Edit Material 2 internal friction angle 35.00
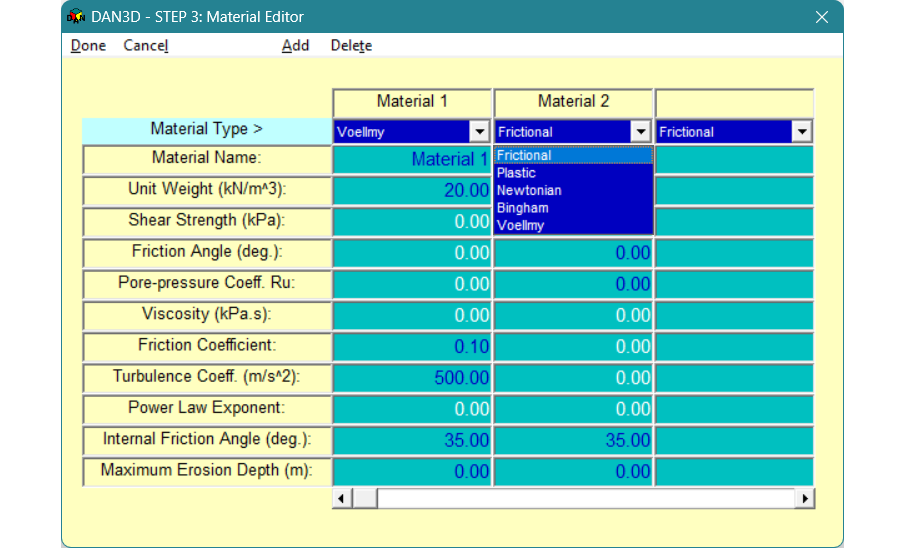 point(573,440)
